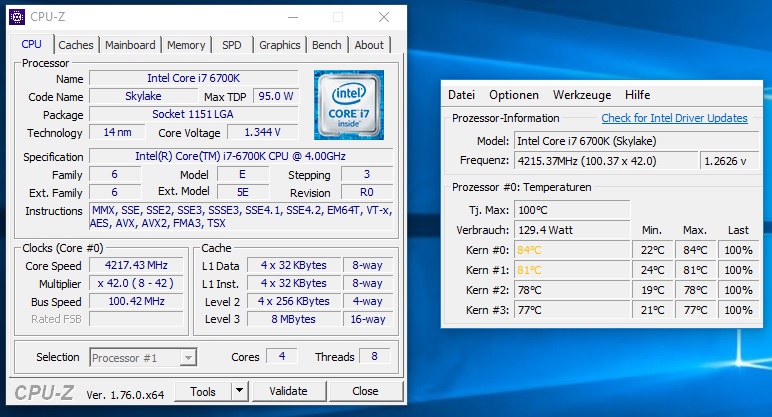
Task: Click the Stepping value 3
Action: click(x=367, y=174)
